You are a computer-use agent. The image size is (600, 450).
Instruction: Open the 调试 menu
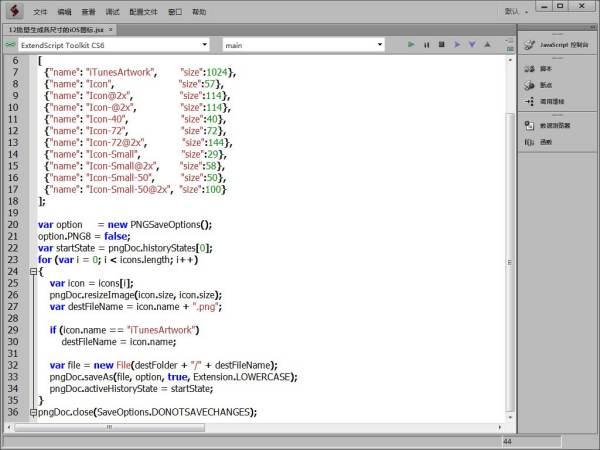click(x=112, y=12)
